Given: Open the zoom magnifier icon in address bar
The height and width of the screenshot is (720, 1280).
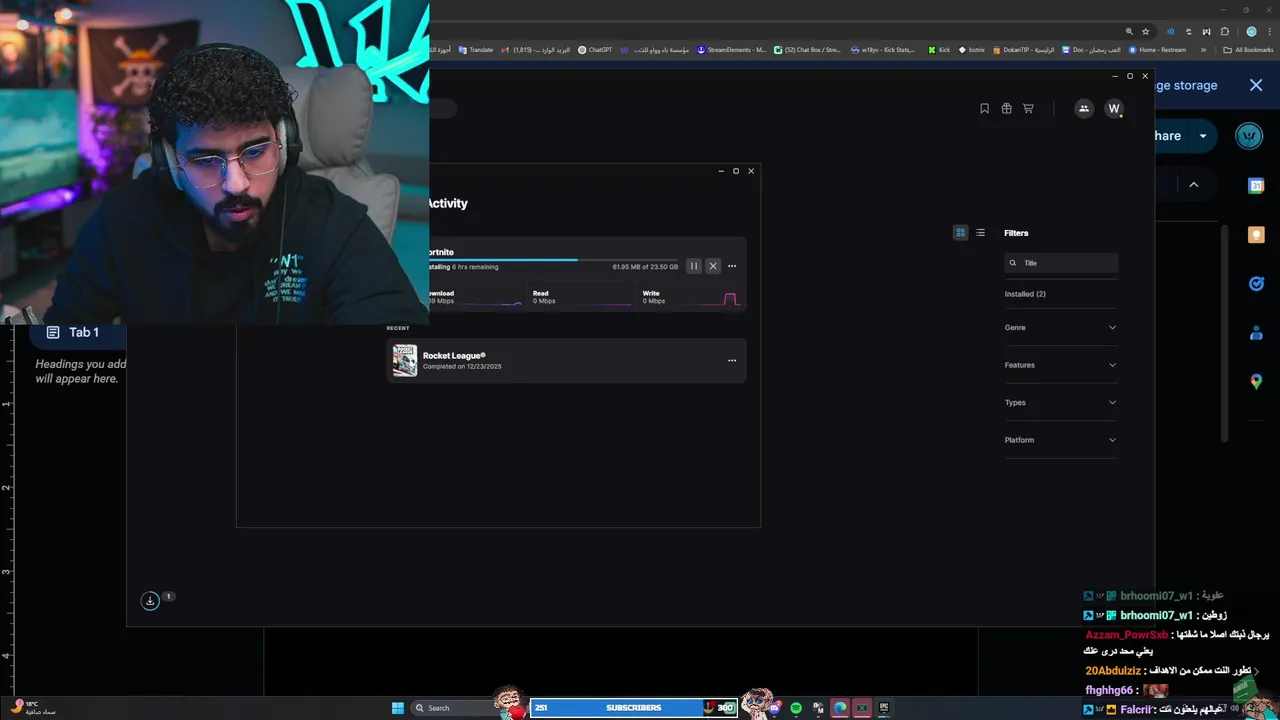Looking at the screenshot, I should point(1129,31).
